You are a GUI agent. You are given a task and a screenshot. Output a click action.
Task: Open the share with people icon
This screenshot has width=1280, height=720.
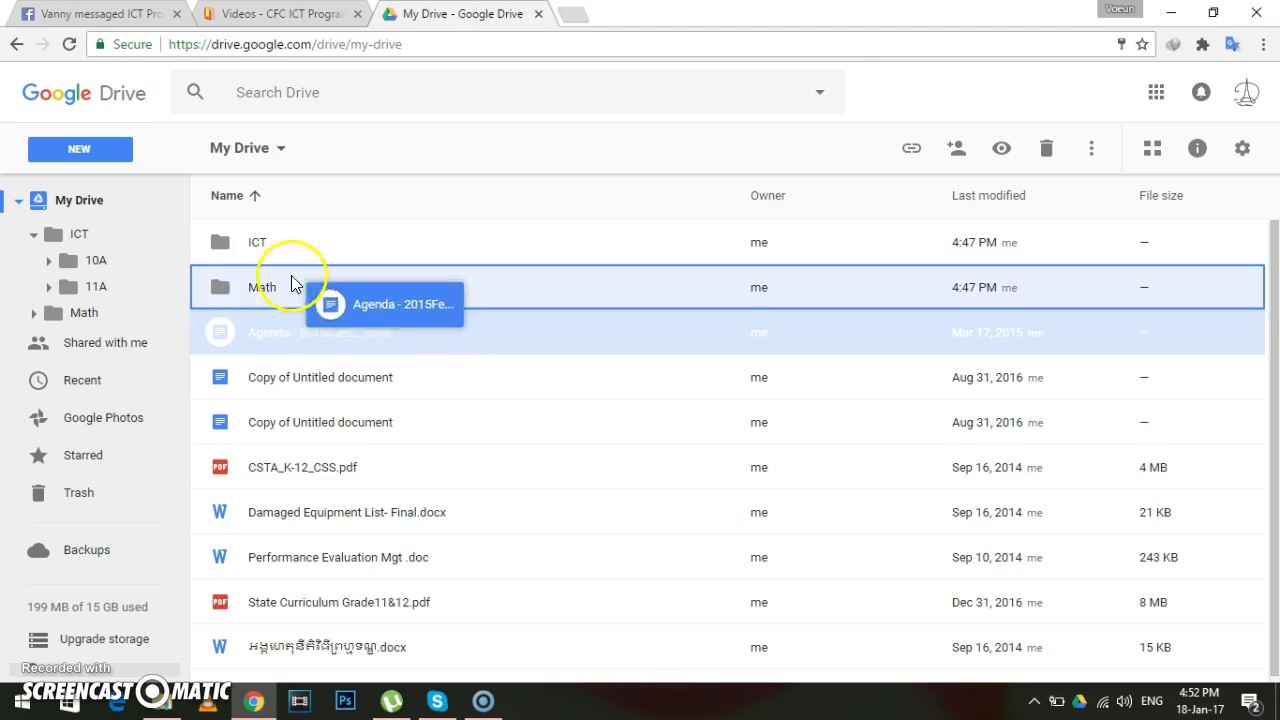(956, 148)
